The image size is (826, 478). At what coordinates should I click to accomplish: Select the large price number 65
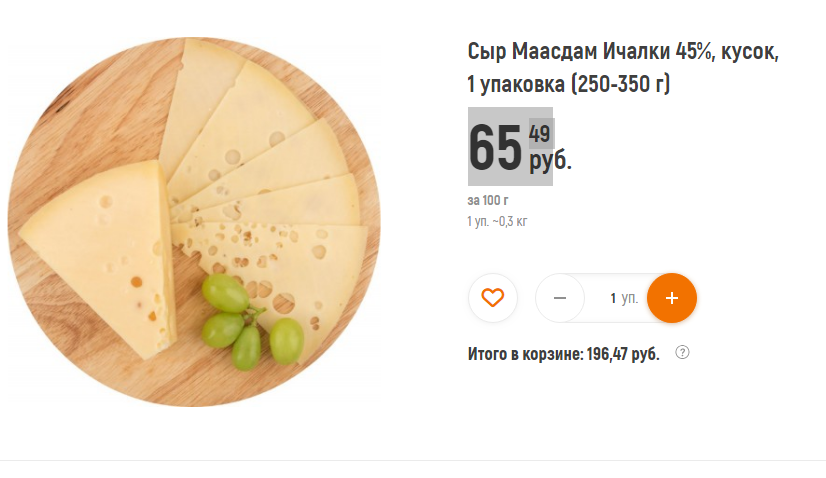(x=495, y=148)
